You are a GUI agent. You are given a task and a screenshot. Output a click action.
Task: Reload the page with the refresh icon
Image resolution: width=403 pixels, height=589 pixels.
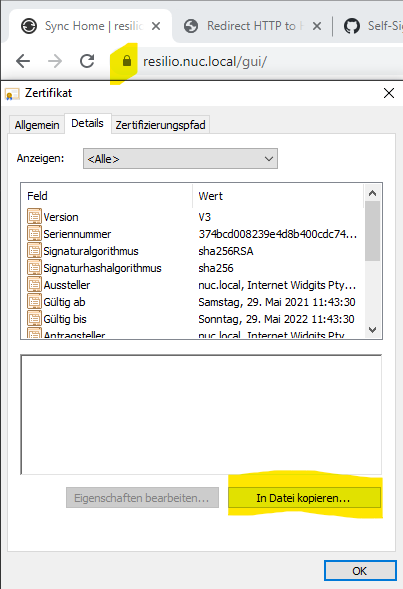click(x=87, y=61)
